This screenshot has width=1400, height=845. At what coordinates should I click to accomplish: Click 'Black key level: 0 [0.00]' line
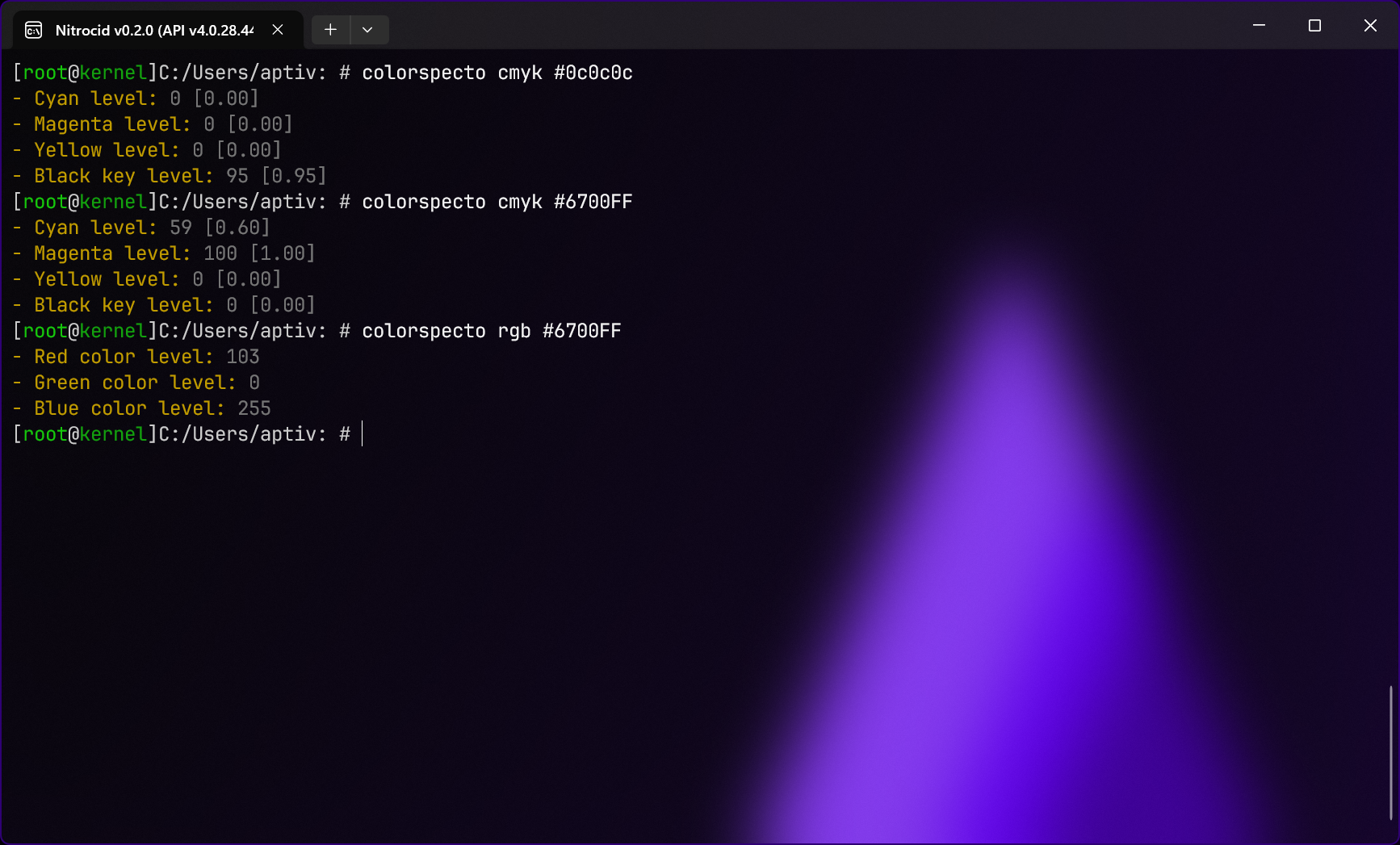(x=165, y=305)
